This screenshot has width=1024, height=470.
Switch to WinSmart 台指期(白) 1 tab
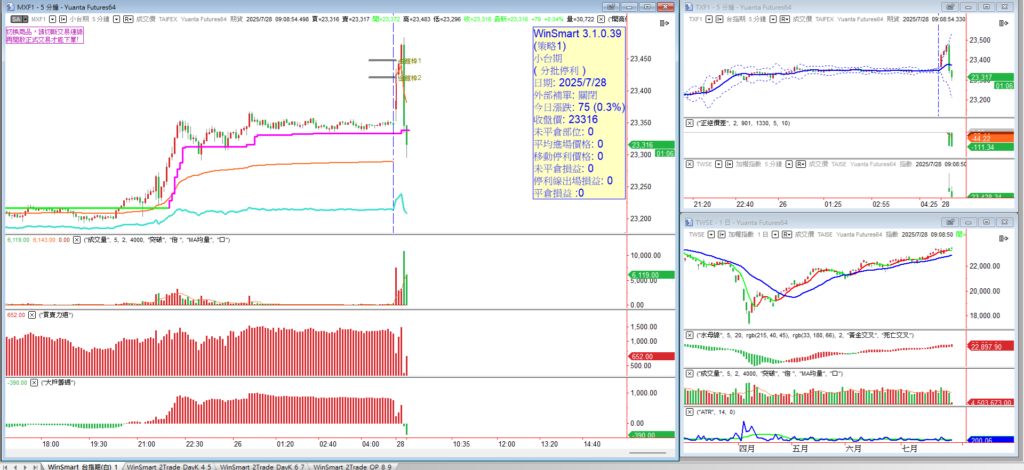coord(83,466)
